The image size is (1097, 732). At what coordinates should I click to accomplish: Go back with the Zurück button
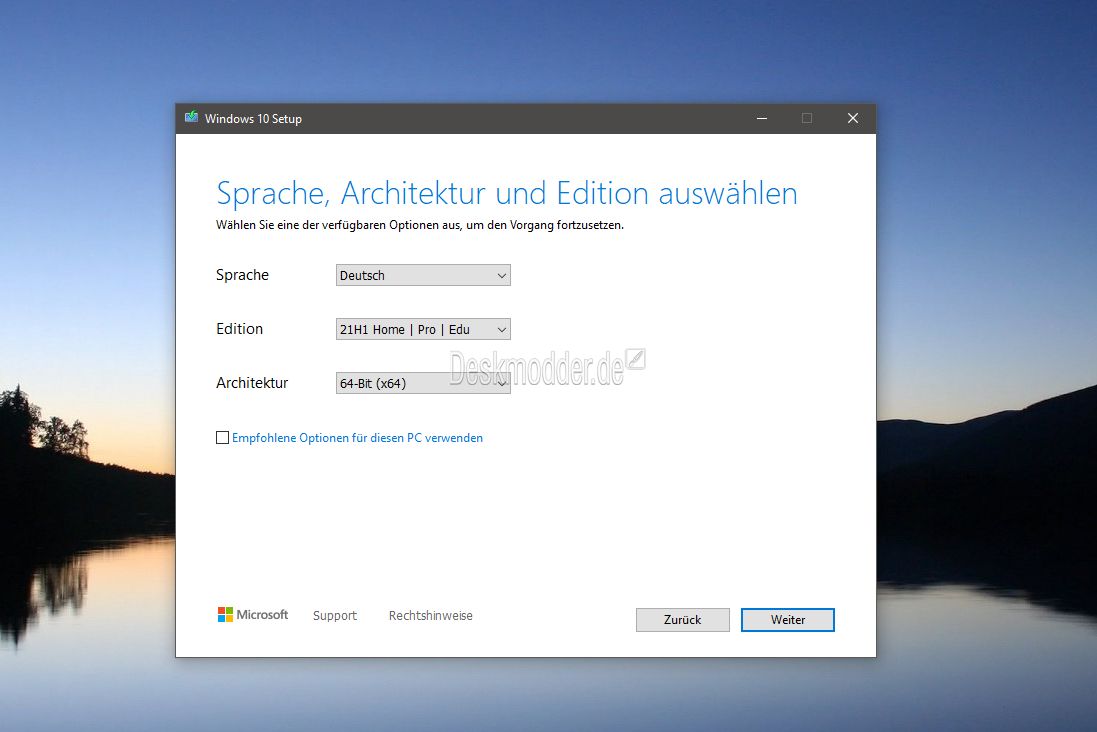(683, 619)
